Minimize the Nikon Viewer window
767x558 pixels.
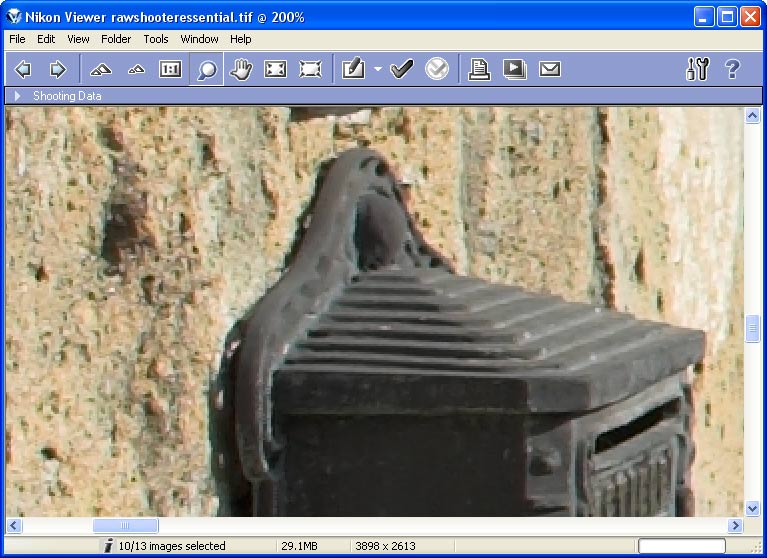703,17
